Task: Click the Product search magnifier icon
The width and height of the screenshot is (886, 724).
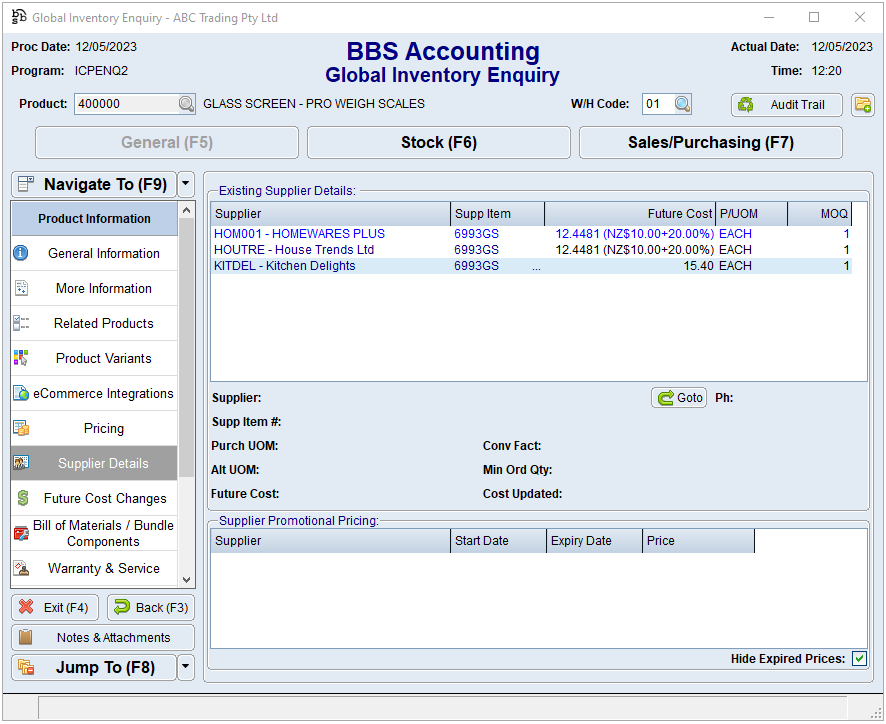Action: 186,104
